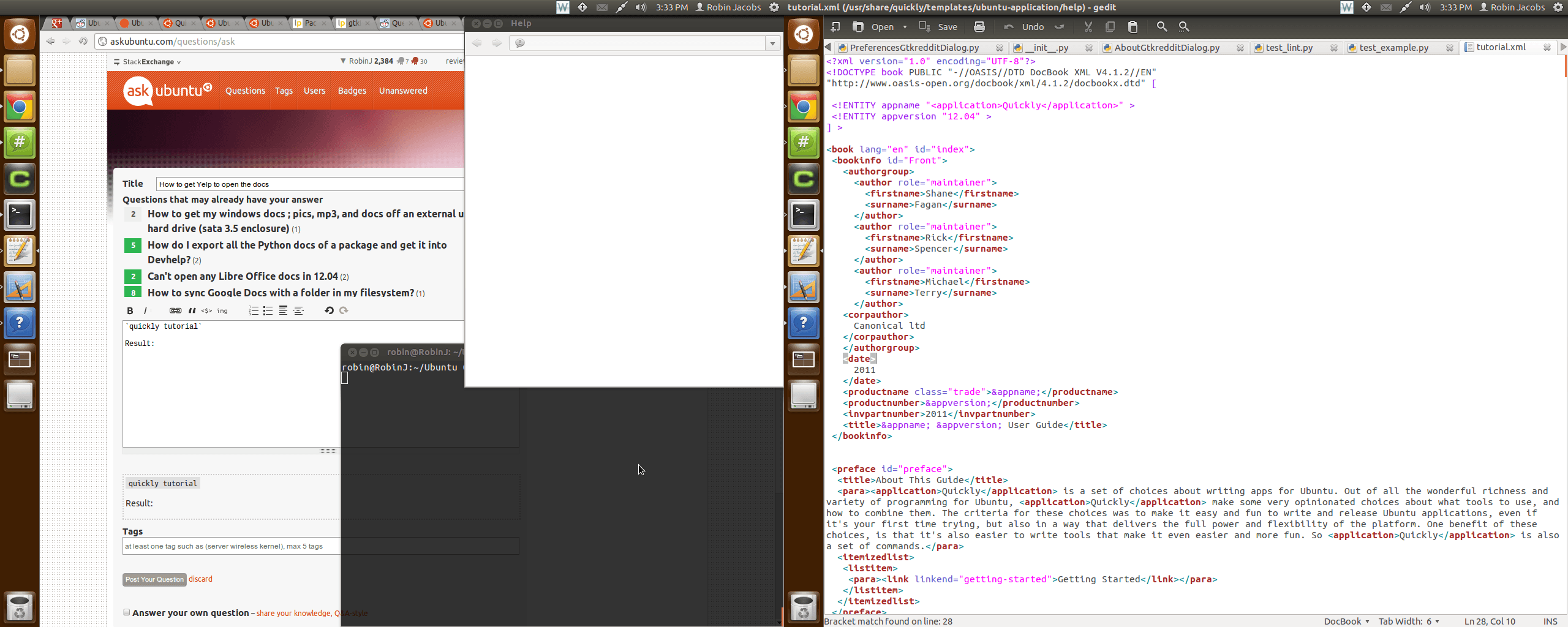Click the Post Your Question button
1568x627 pixels.
154,579
